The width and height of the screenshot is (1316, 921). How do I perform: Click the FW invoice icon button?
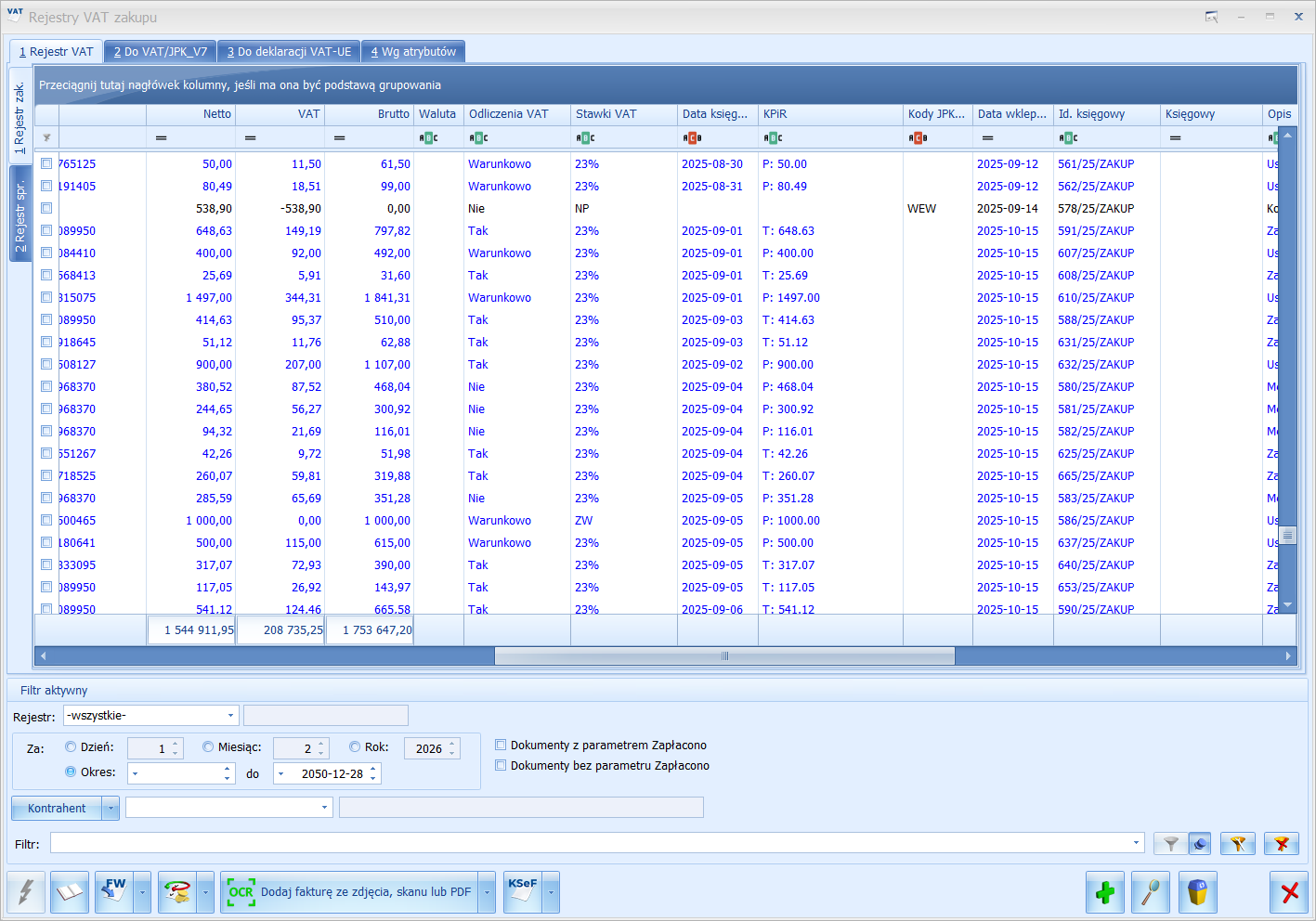(114, 892)
